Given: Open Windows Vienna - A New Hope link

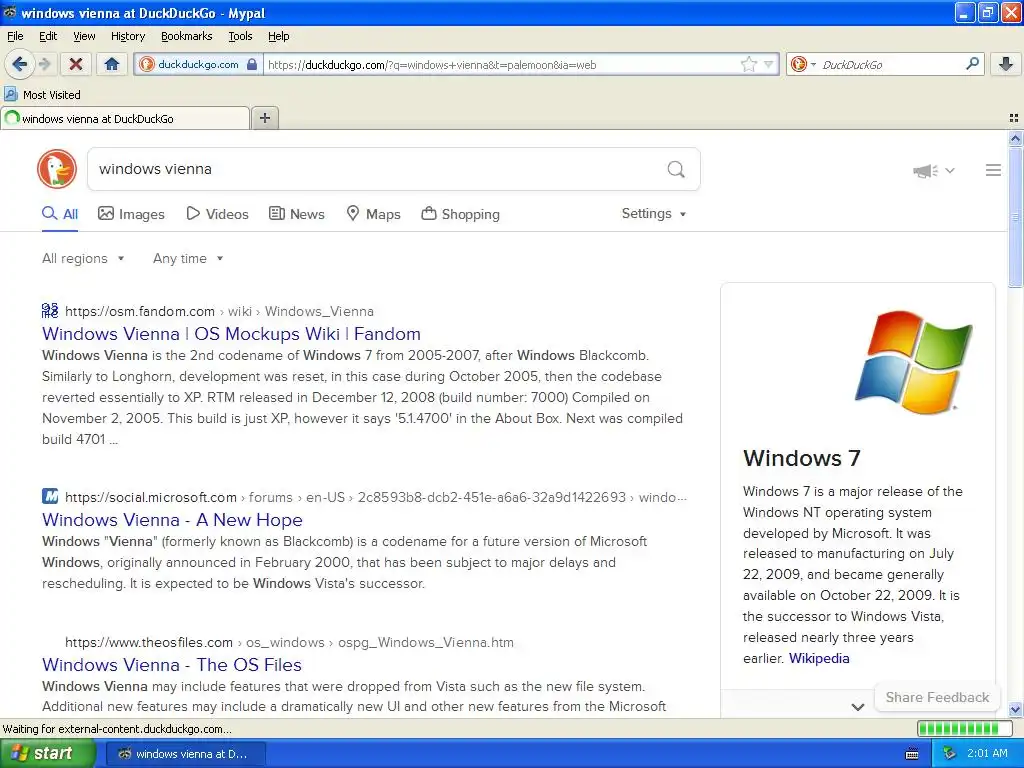Looking at the screenshot, I should [x=172, y=520].
